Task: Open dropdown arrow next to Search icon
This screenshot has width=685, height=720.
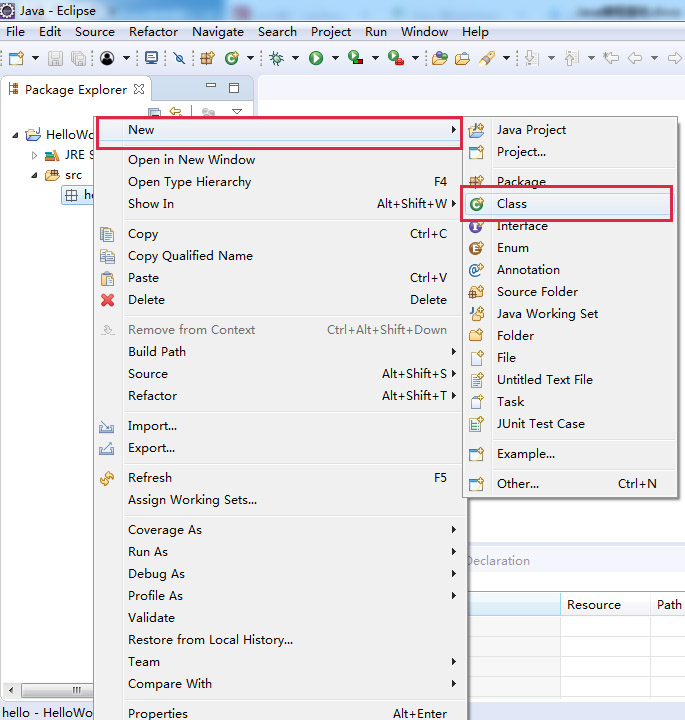Action: click(506, 58)
